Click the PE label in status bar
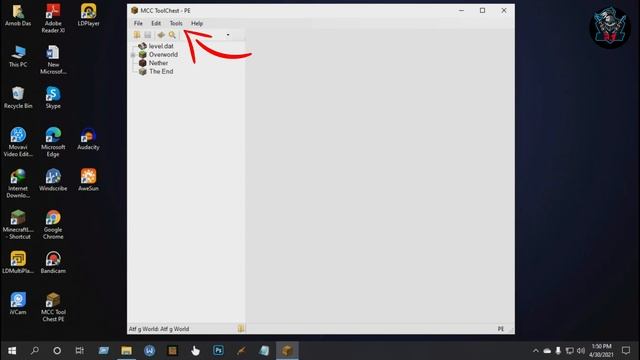This screenshot has width=640, height=360. pyautogui.click(x=501, y=329)
